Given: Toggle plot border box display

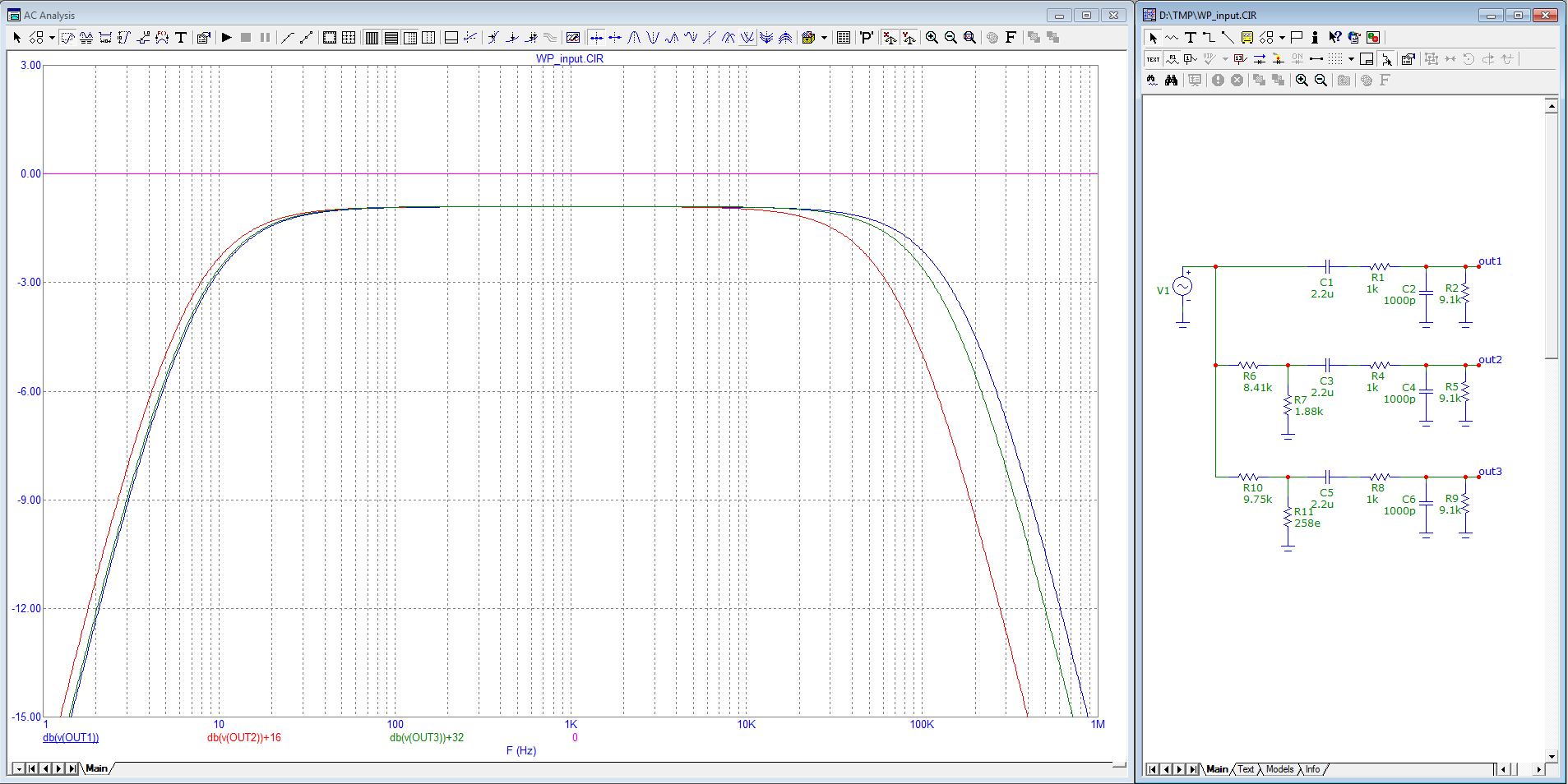Looking at the screenshot, I should 330,37.
